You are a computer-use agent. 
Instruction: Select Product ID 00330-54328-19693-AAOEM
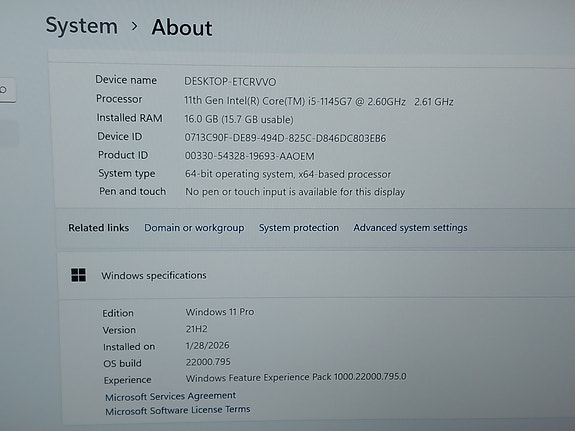coord(249,156)
